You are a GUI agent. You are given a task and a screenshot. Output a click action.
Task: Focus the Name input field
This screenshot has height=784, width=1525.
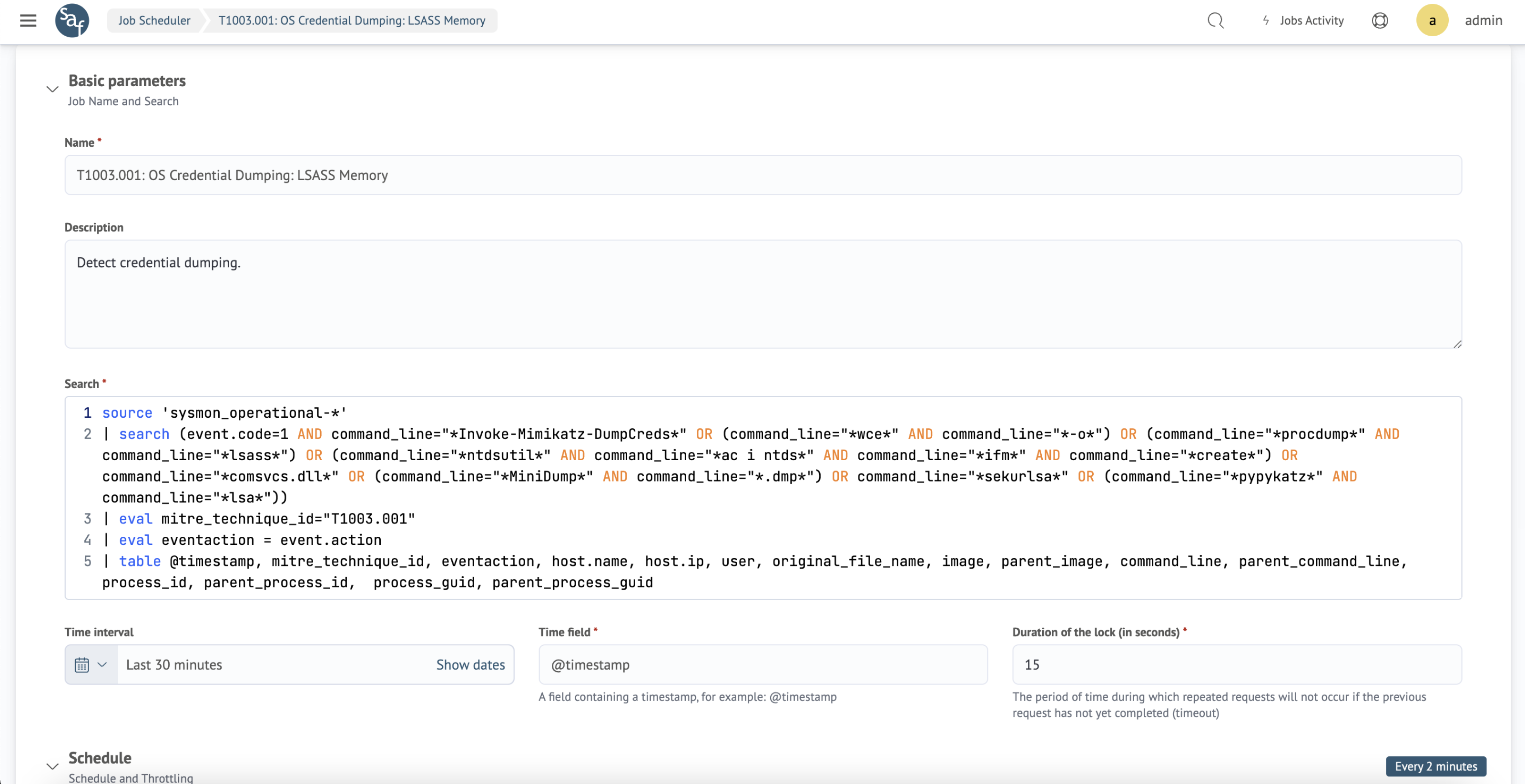762,175
